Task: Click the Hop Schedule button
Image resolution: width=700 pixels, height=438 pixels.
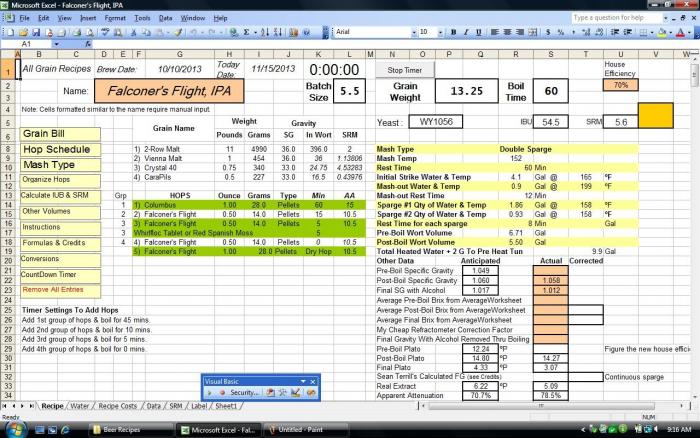Action: (x=60, y=150)
